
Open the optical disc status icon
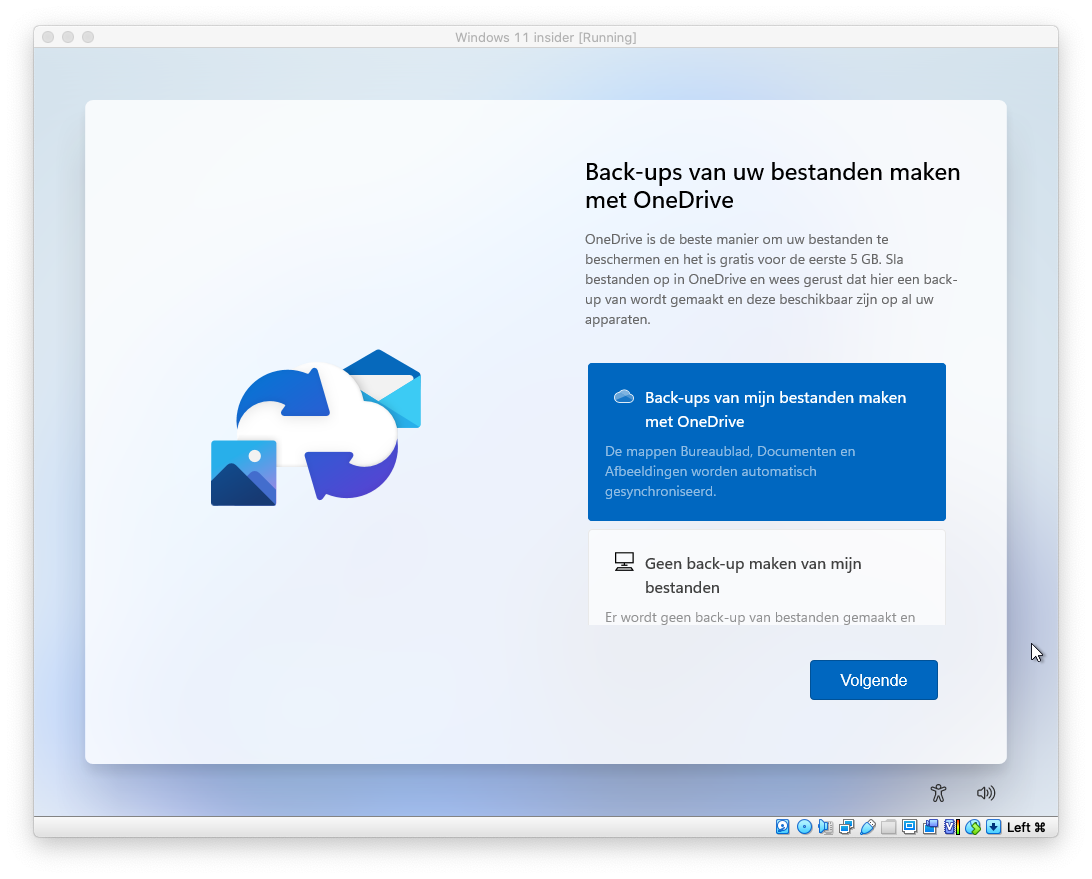804,827
